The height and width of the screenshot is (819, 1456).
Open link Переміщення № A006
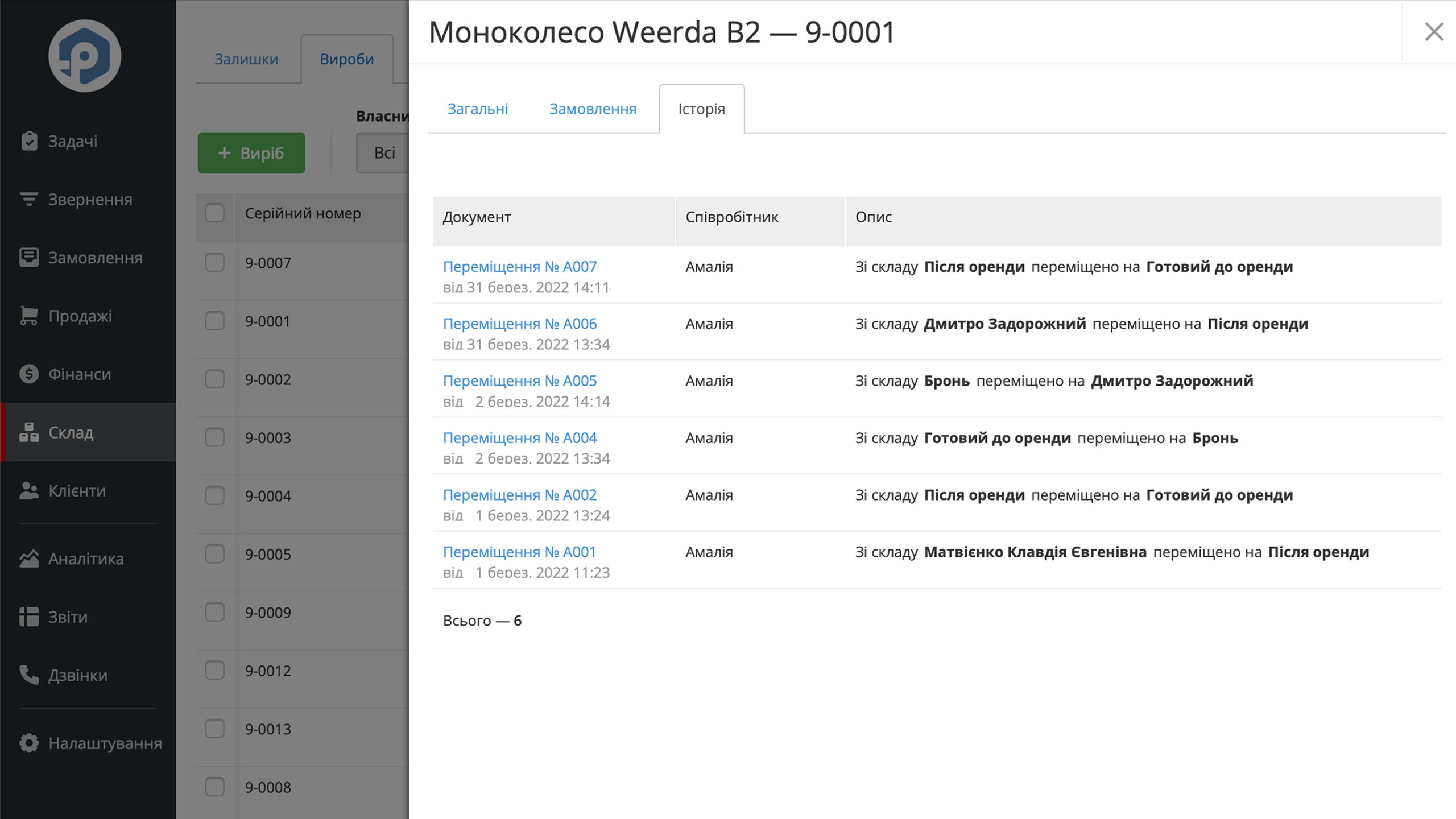tap(520, 324)
